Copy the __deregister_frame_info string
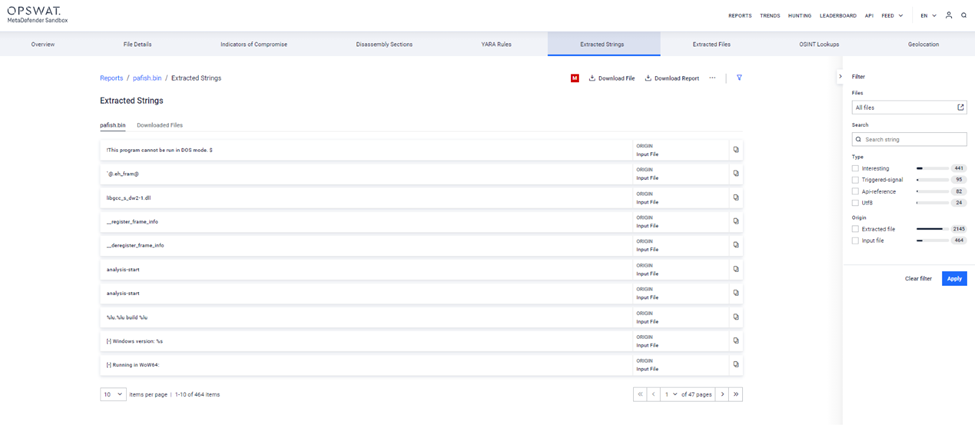The image size is (975, 429). tap(736, 245)
